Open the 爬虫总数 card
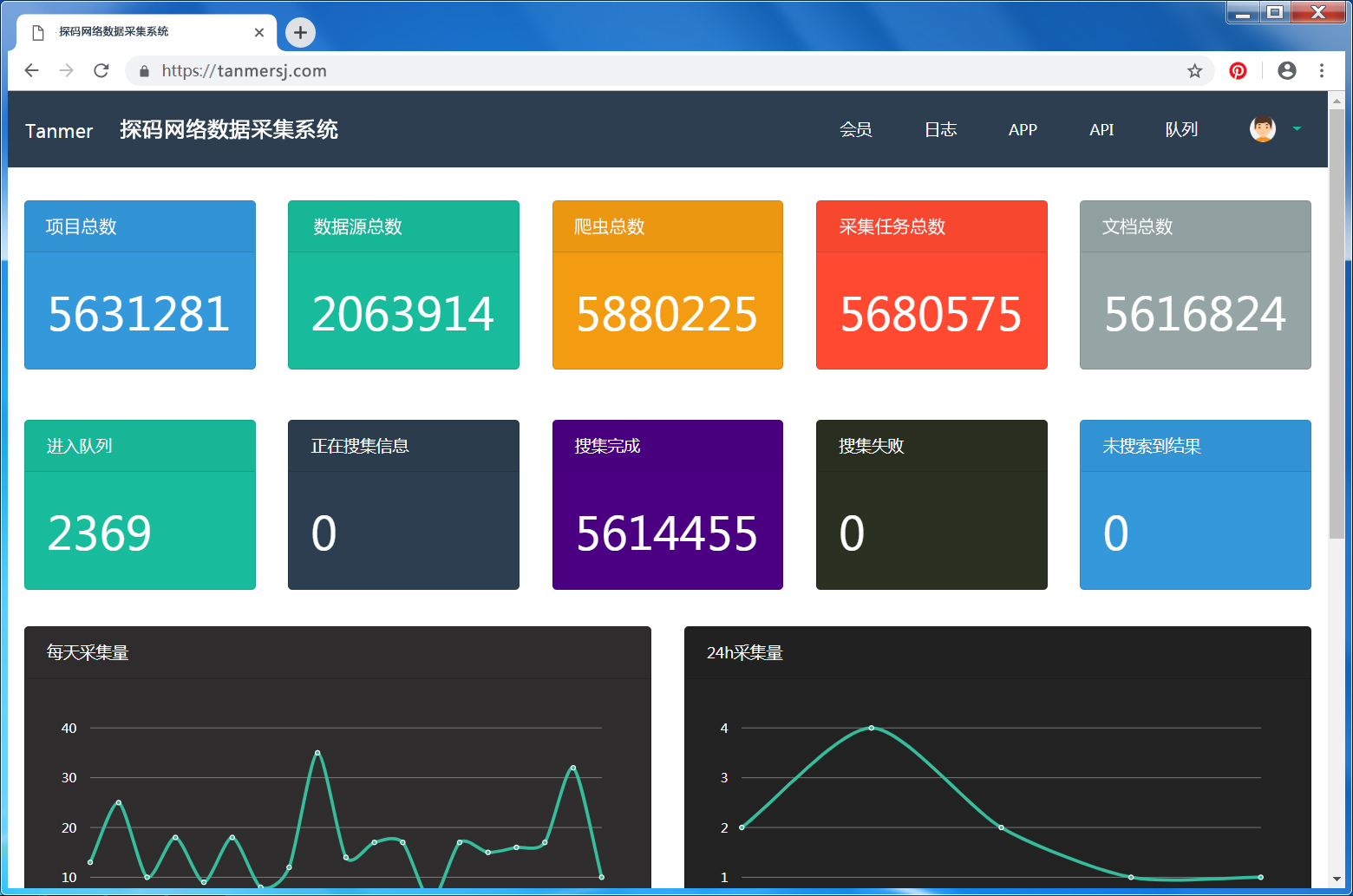Screen dimensions: 1353x896 click(x=668, y=284)
